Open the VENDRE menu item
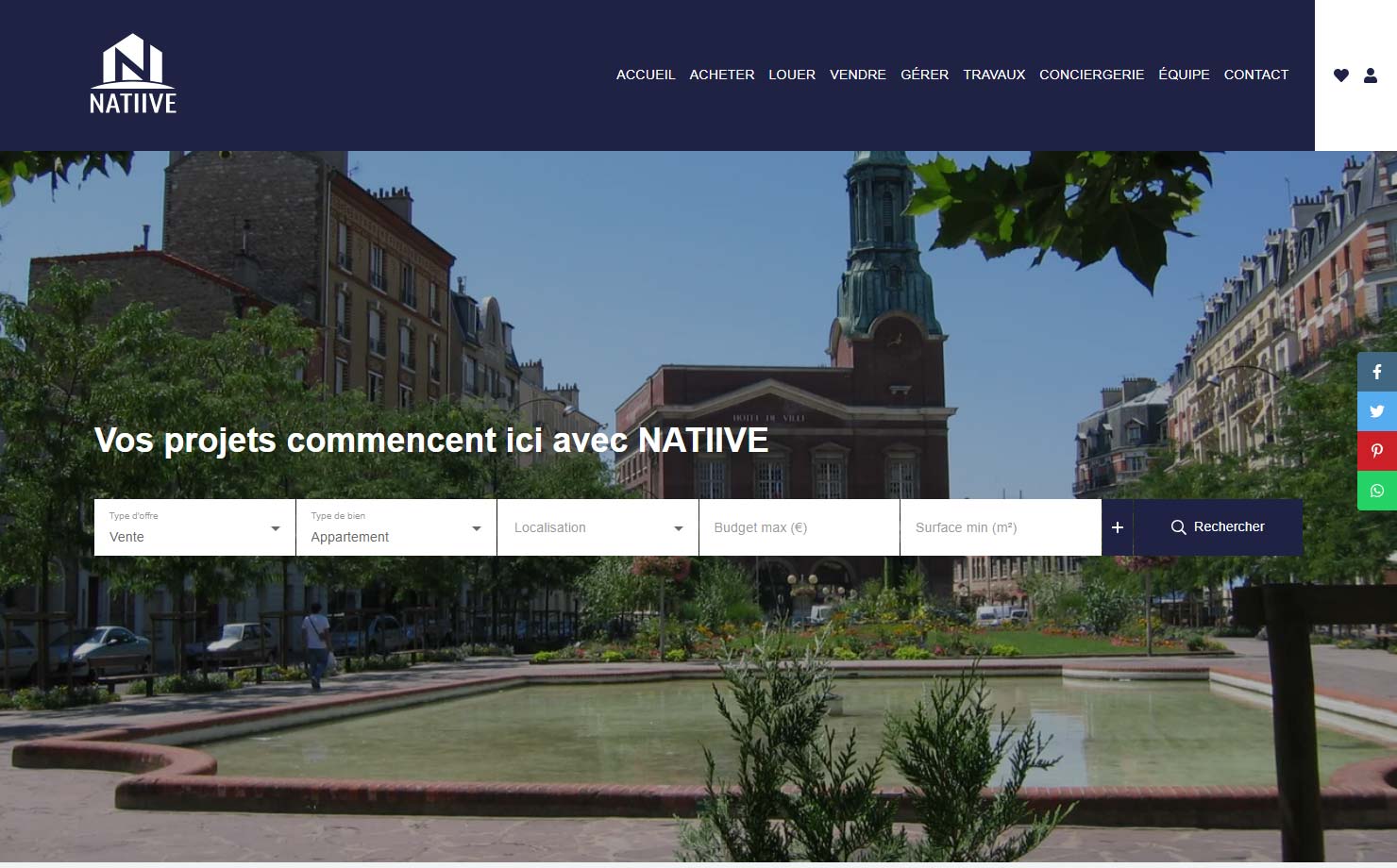 858,75
